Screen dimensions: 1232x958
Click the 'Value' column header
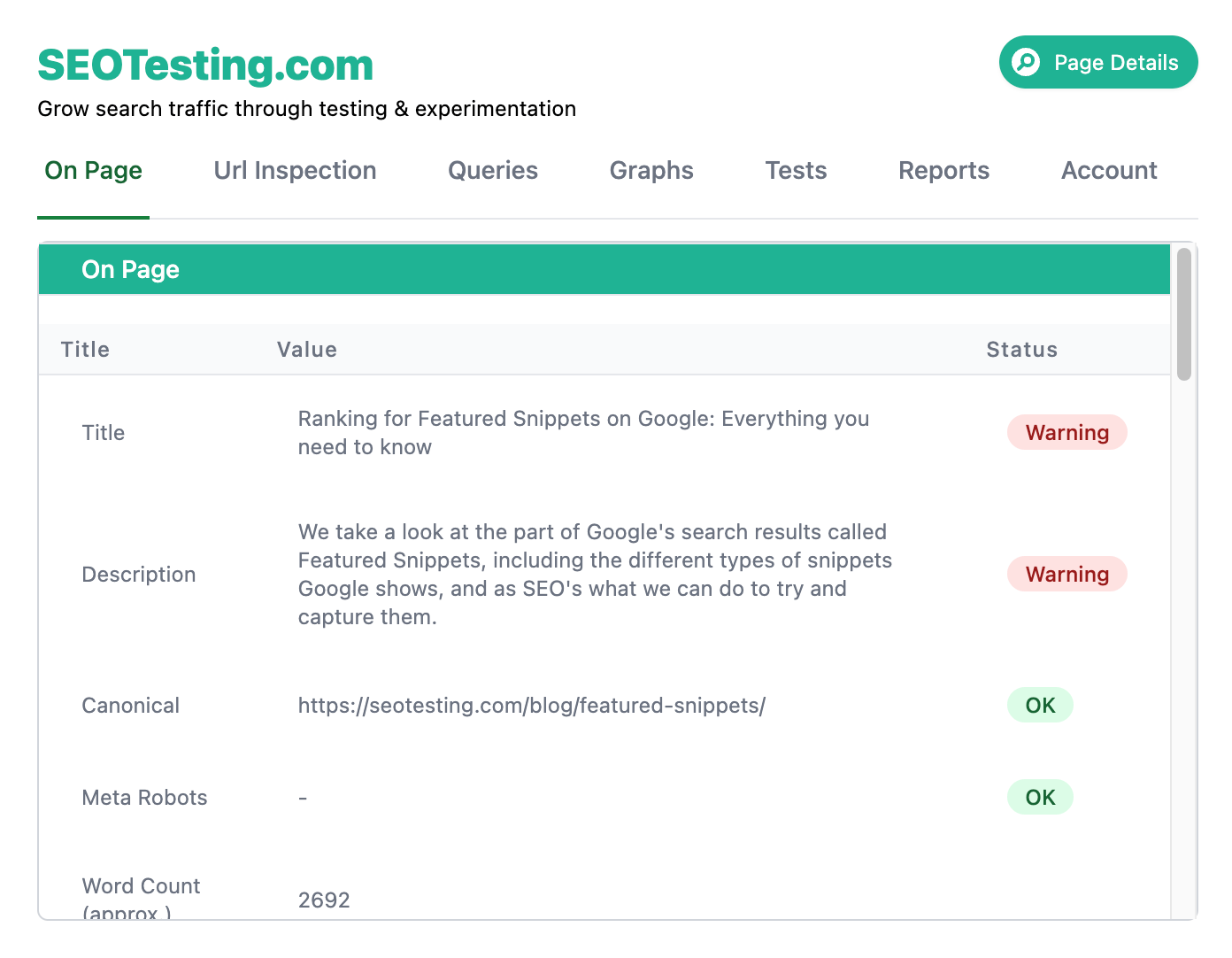click(x=306, y=350)
